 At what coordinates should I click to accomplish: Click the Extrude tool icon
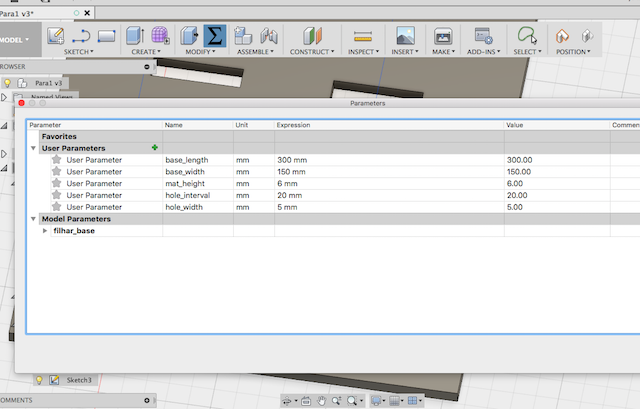click(135, 36)
